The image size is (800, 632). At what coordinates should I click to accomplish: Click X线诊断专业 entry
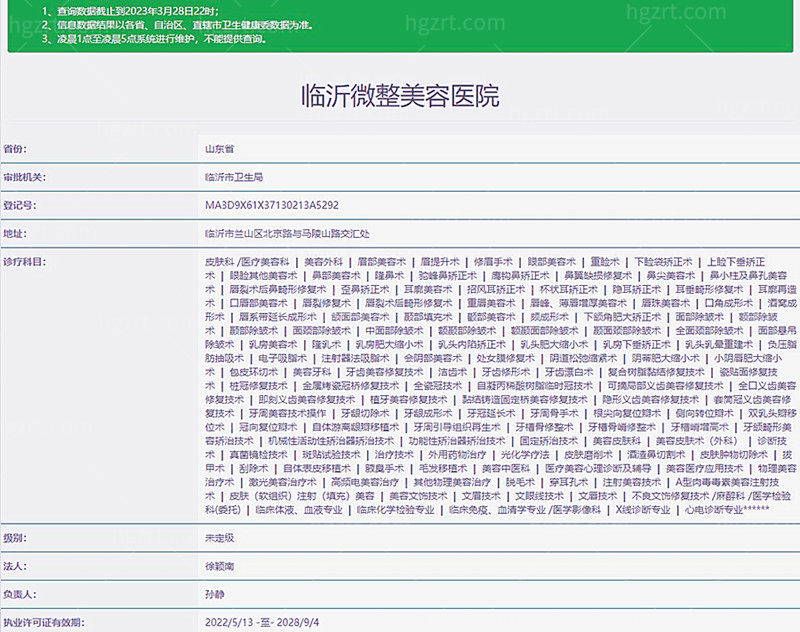tap(643, 510)
